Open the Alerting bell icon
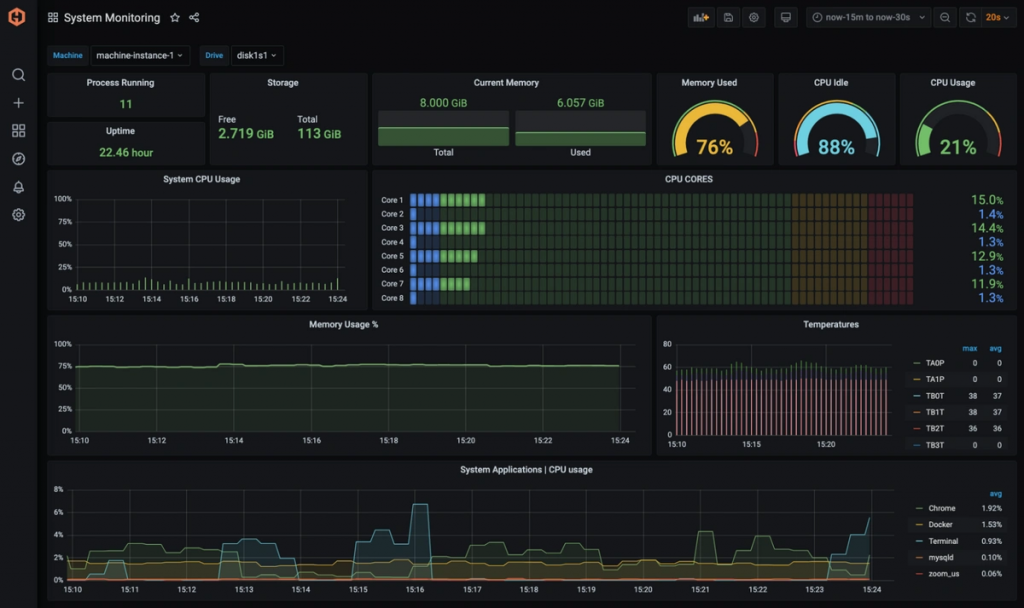 pyautogui.click(x=18, y=187)
